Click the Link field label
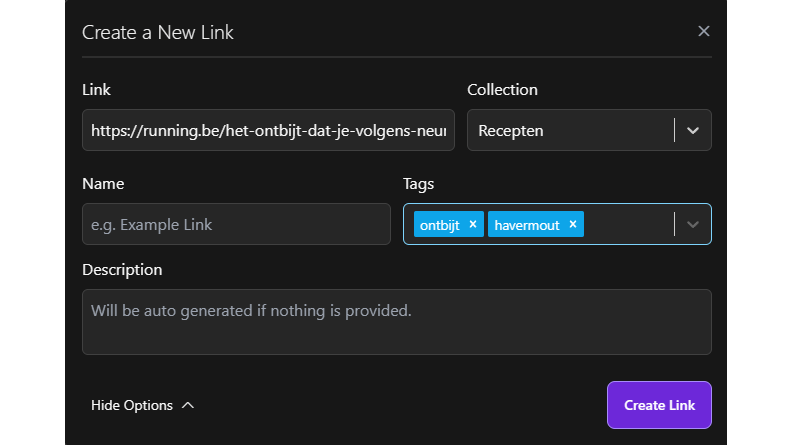The height and width of the screenshot is (445, 791). point(96,90)
